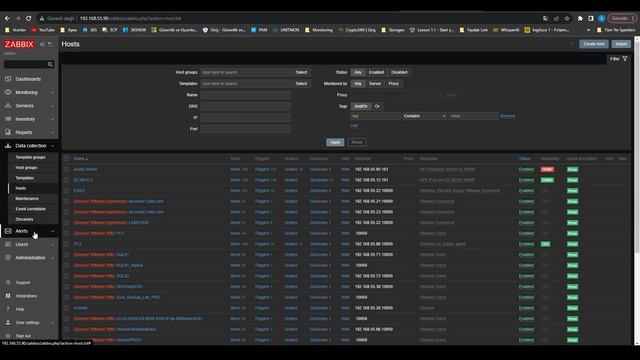Collapse the Data collection menu
The height and width of the screenshot is (360, 640).
[x=29, y=146]
